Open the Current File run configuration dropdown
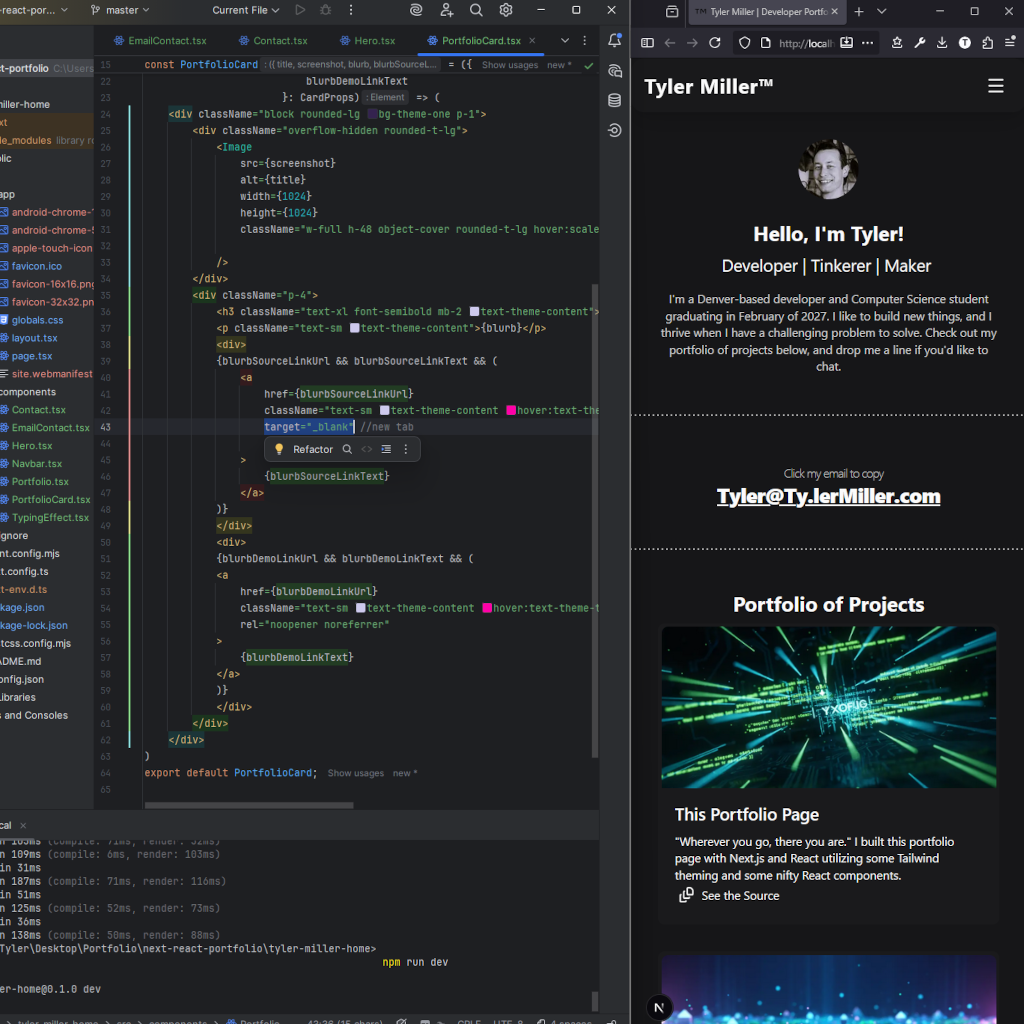Screen dimensions: 1024x1024 click(x=246, y=10)
